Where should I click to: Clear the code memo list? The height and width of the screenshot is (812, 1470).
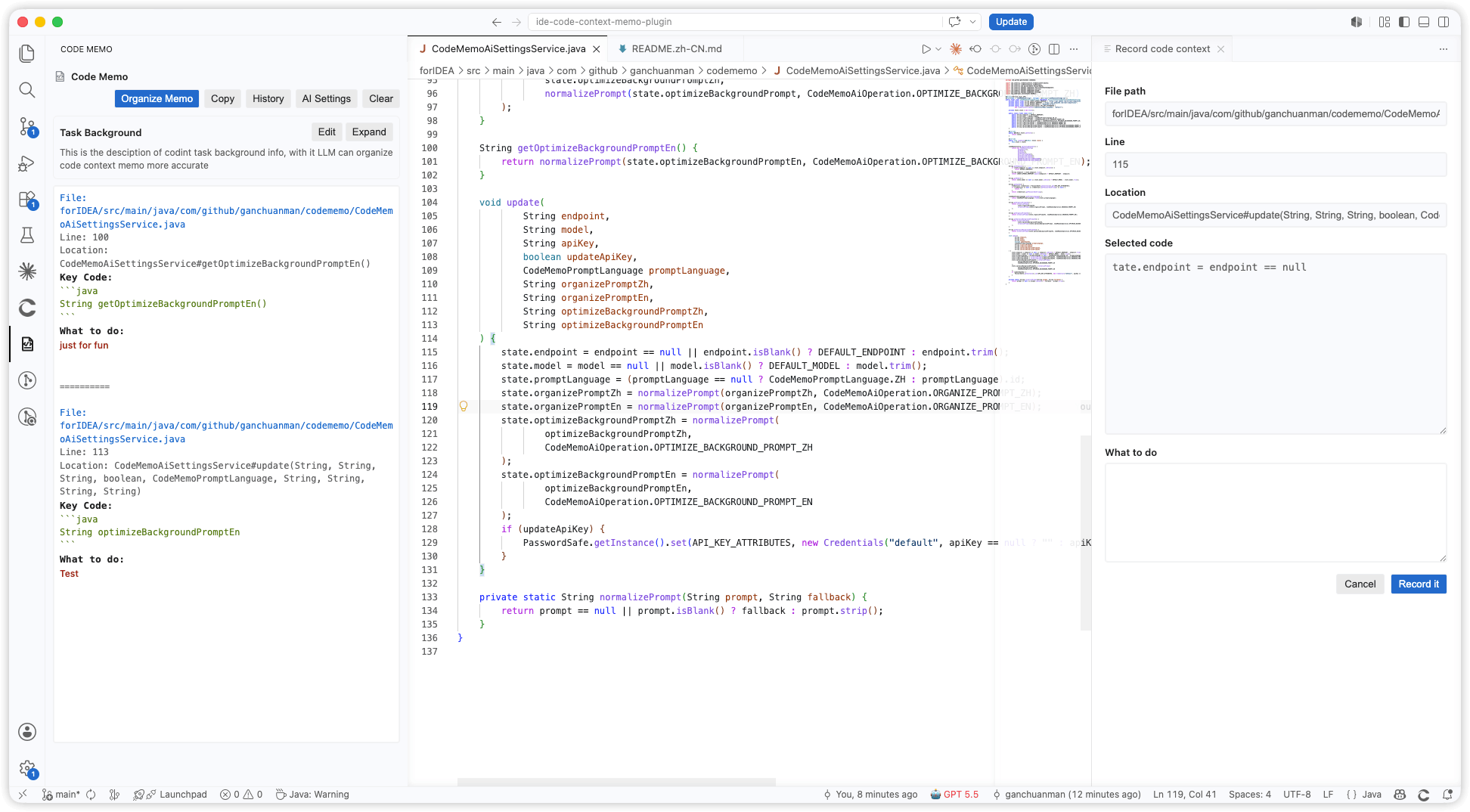[381, 98]
